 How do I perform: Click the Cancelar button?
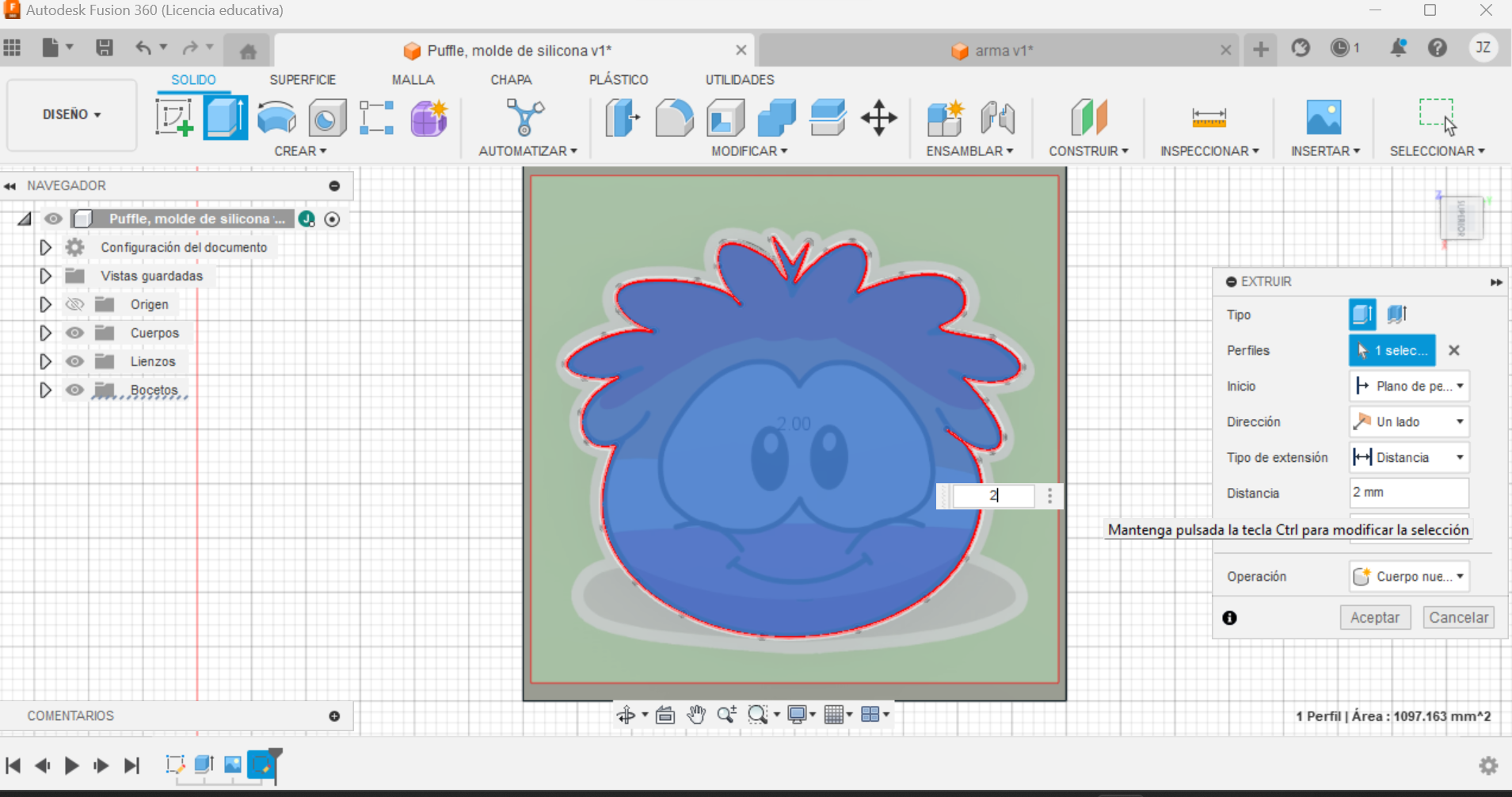1458,617
